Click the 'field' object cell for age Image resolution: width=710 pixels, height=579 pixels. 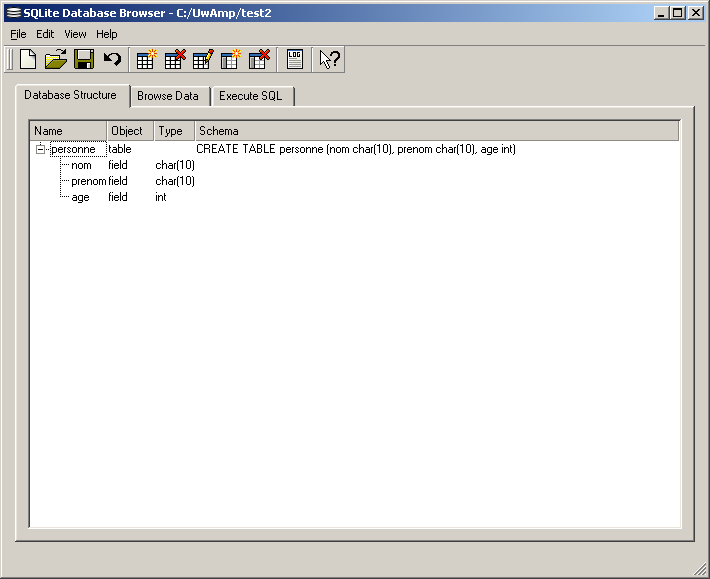(118, 197)
